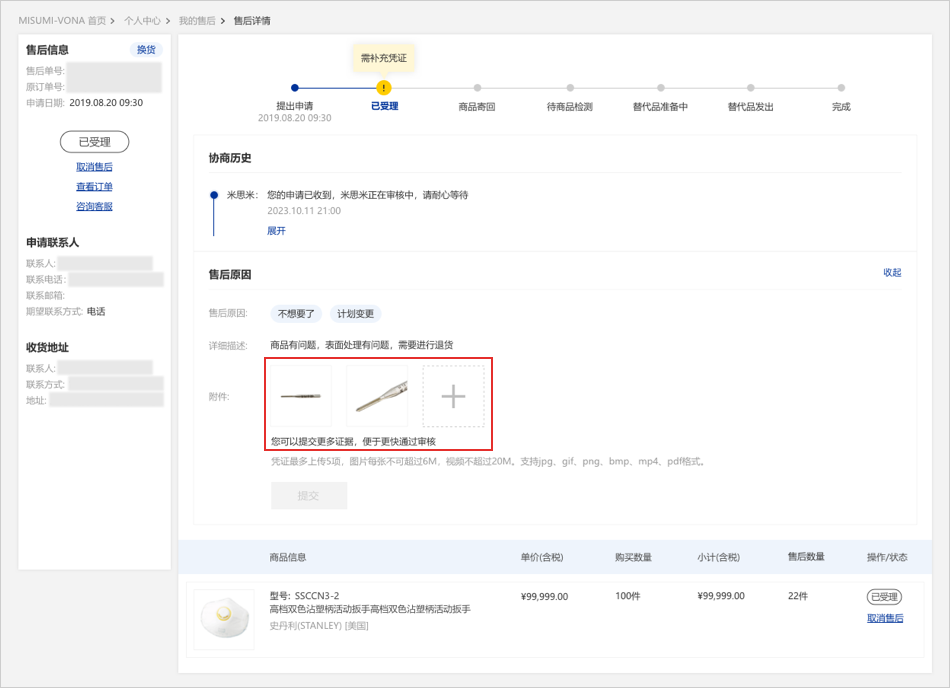Click 咨询客服 to contact support
The width and height of the screenshot is (950, 688).
(94, 207)
